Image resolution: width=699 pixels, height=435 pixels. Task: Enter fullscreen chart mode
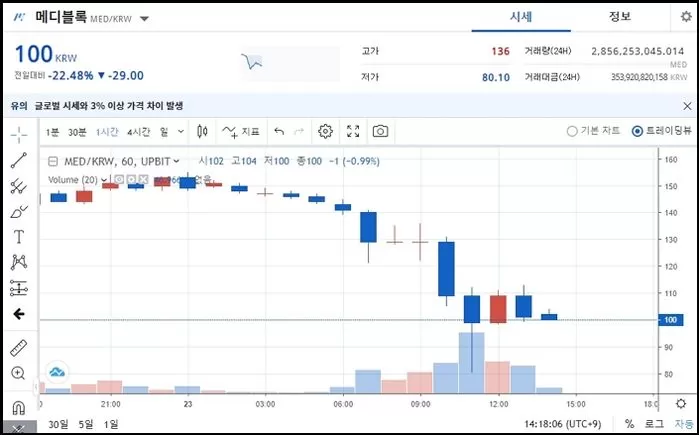pyautogui.click(x=353, y=131)
